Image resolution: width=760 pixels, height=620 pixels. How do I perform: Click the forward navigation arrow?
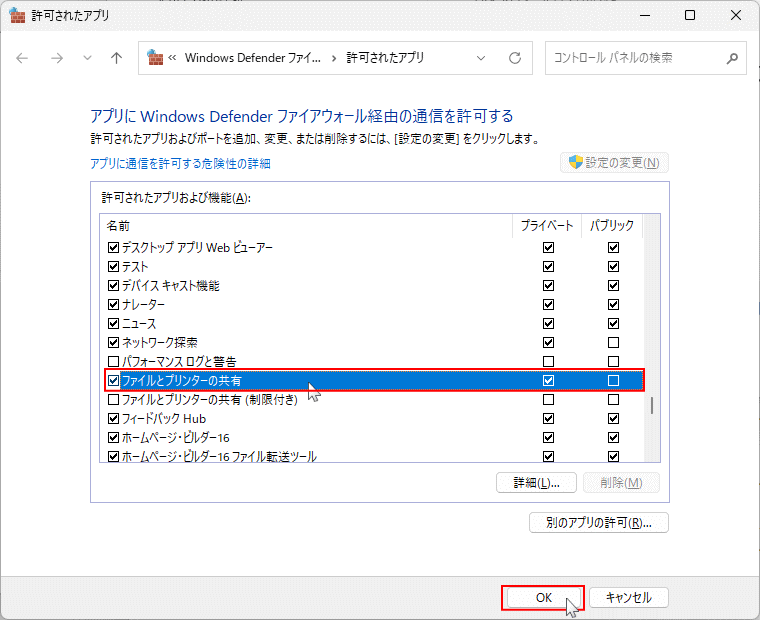tap(57, 59)
